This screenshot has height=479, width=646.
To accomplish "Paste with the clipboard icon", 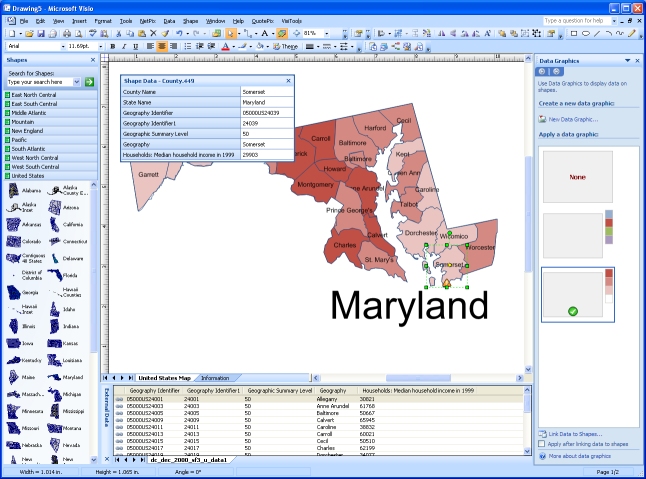I will pyautogui.click(x=142, y=34).
